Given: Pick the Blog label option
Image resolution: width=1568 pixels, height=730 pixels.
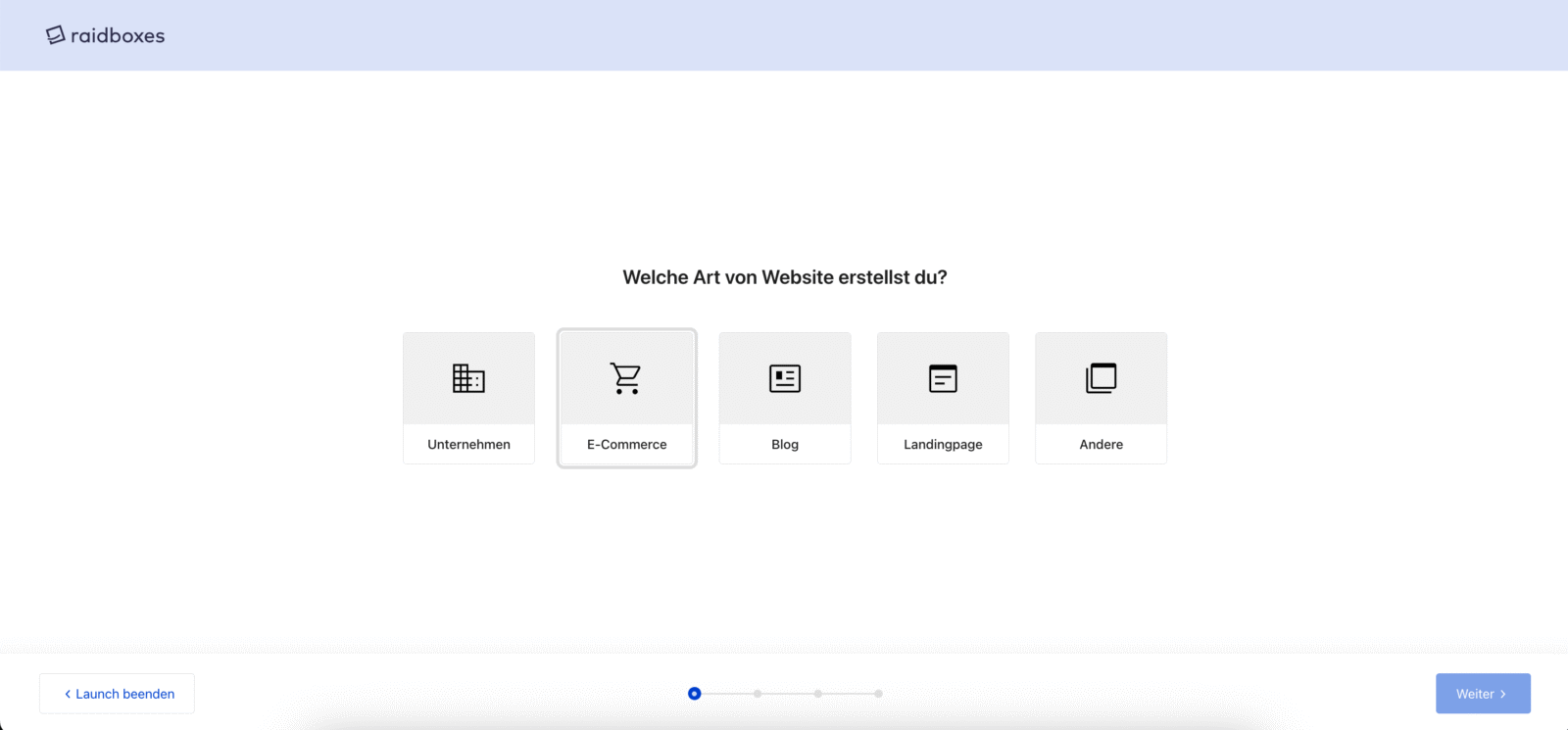Looking at the screenshot, I should click(x=785, y=444).
